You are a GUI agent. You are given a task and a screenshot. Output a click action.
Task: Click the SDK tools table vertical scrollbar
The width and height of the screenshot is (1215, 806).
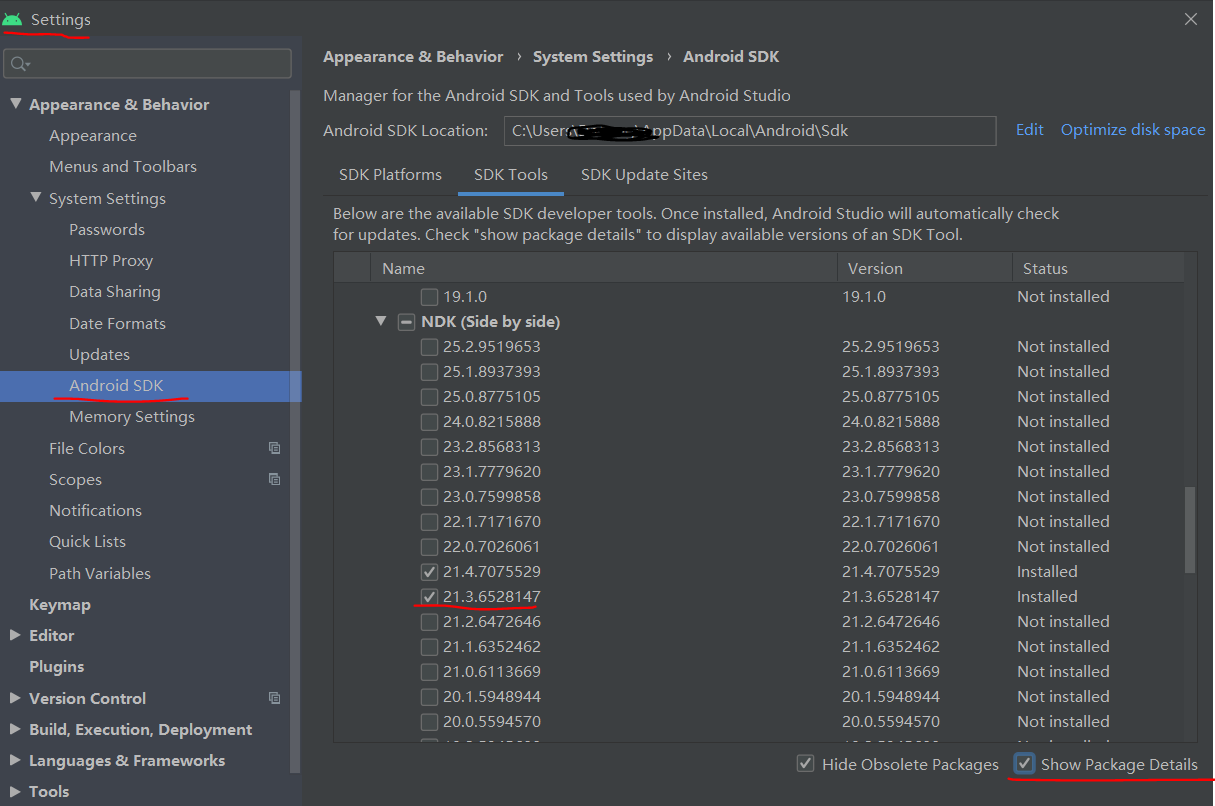point(1190,530)
